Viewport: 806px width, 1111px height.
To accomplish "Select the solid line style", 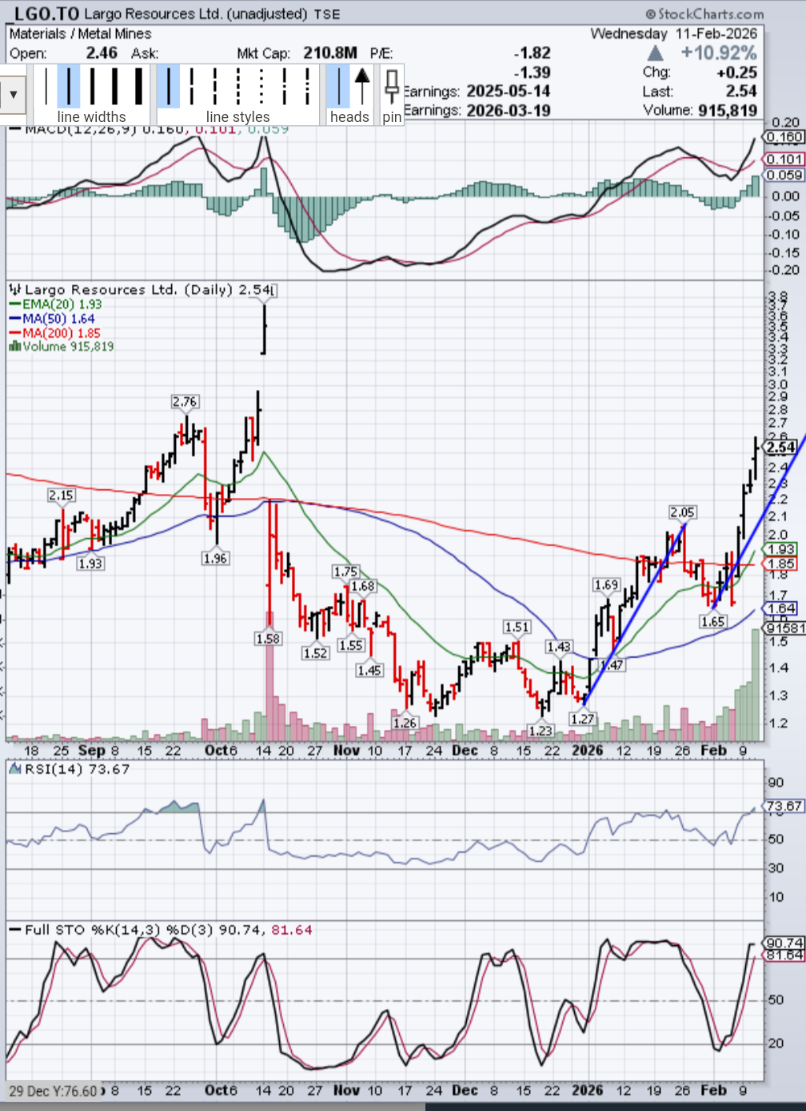I will [169, 86].
